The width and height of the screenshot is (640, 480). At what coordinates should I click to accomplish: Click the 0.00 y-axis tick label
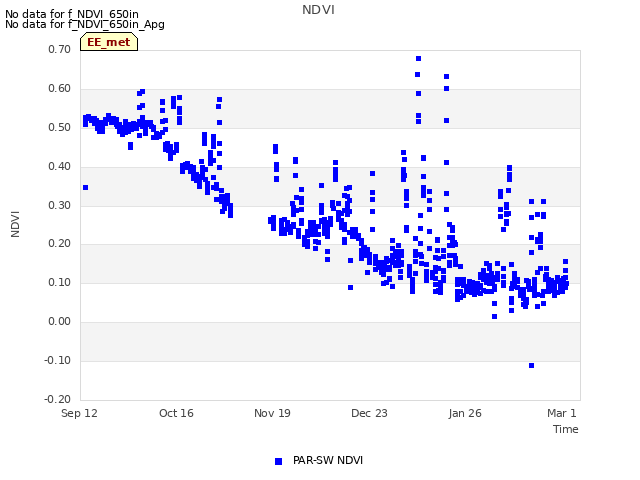[60, 322]
